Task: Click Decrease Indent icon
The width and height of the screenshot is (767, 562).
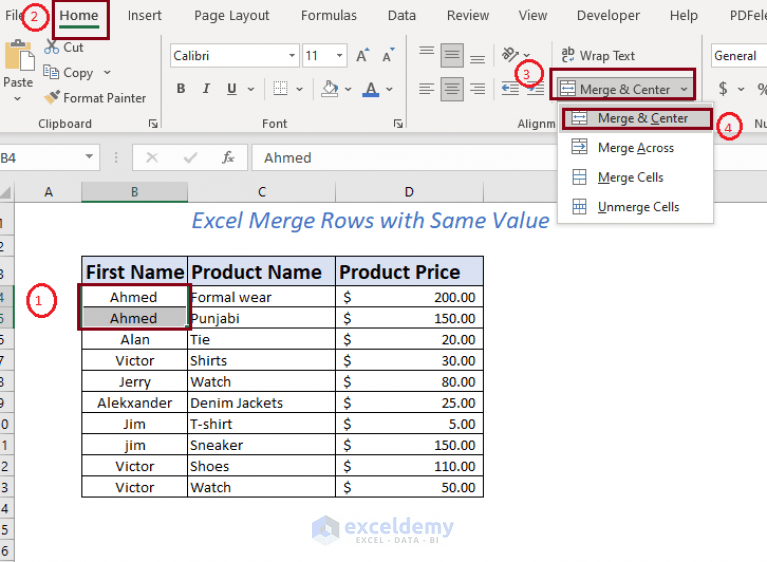Action: point(510,89)
